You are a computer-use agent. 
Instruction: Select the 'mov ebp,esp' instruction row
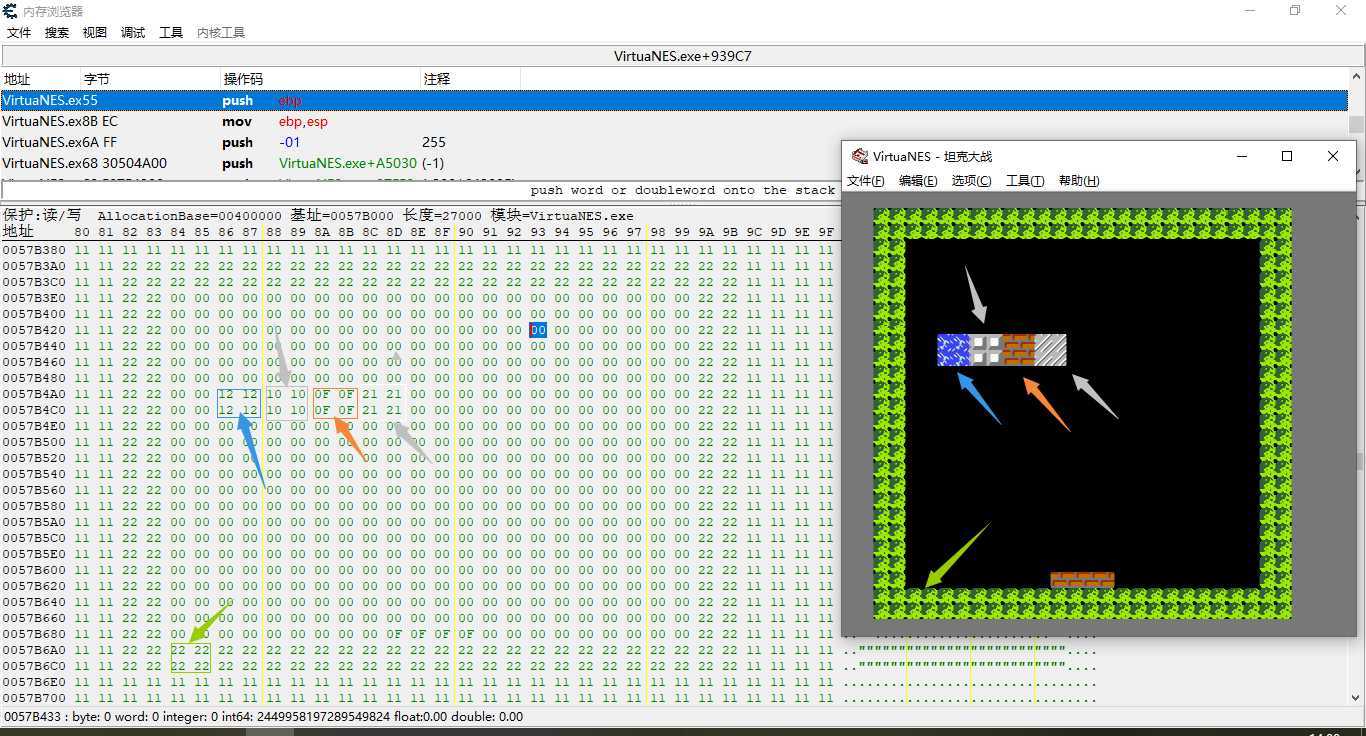click(674, 121)
